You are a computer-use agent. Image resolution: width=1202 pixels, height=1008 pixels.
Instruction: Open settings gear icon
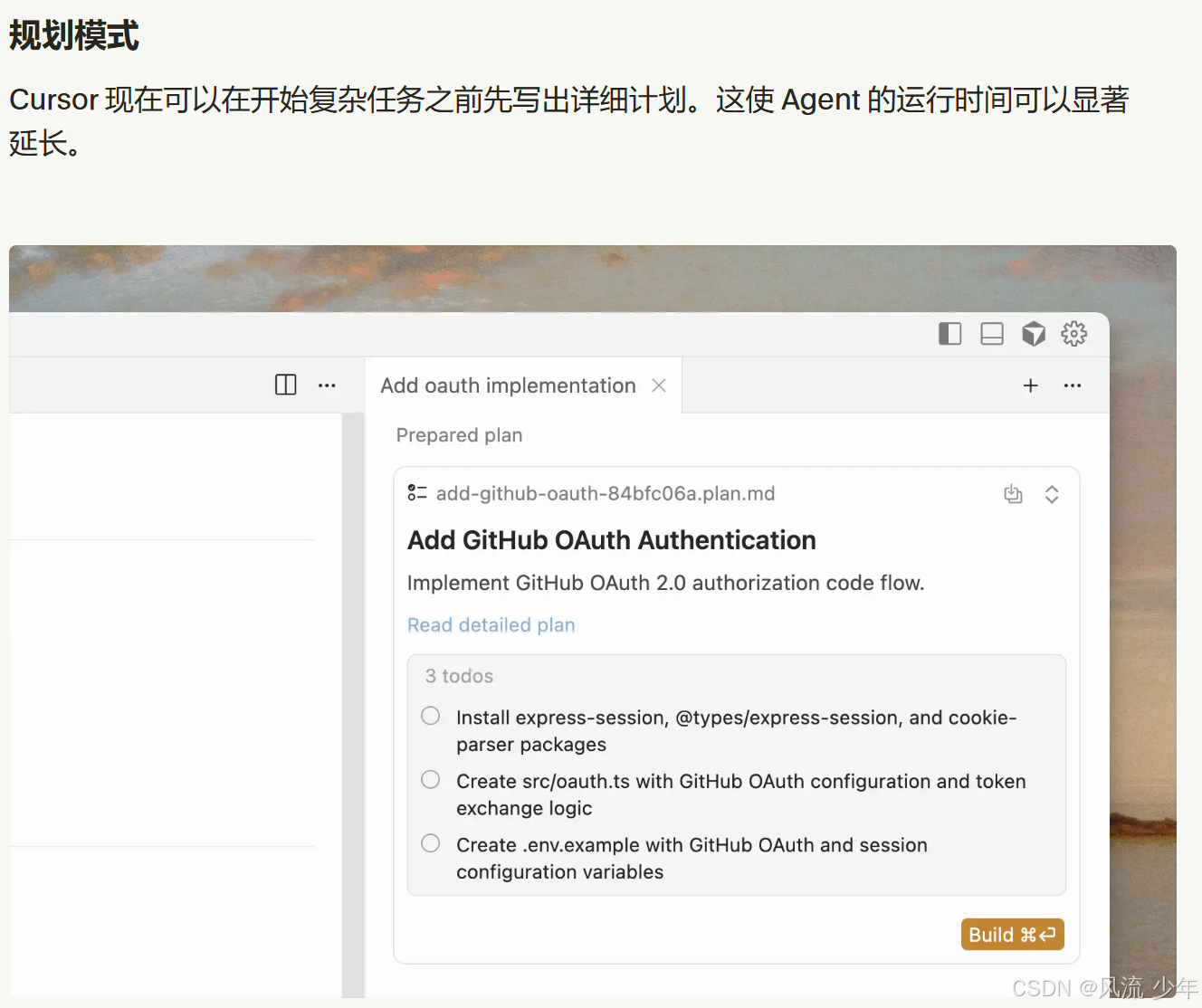[x=1074, y=334]
